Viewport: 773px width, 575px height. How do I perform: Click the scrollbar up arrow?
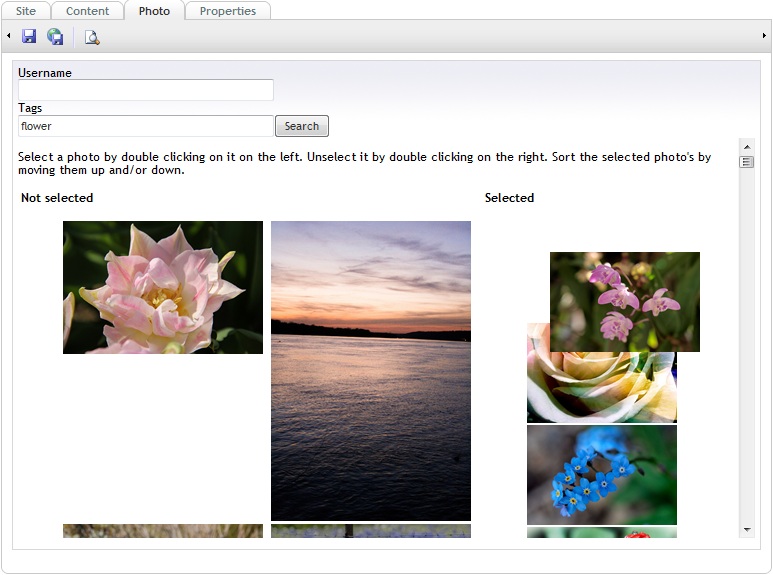[747, 147]
